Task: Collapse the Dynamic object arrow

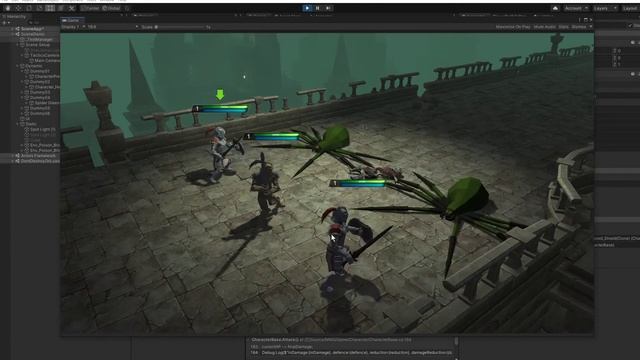Action: click(18, 66)
